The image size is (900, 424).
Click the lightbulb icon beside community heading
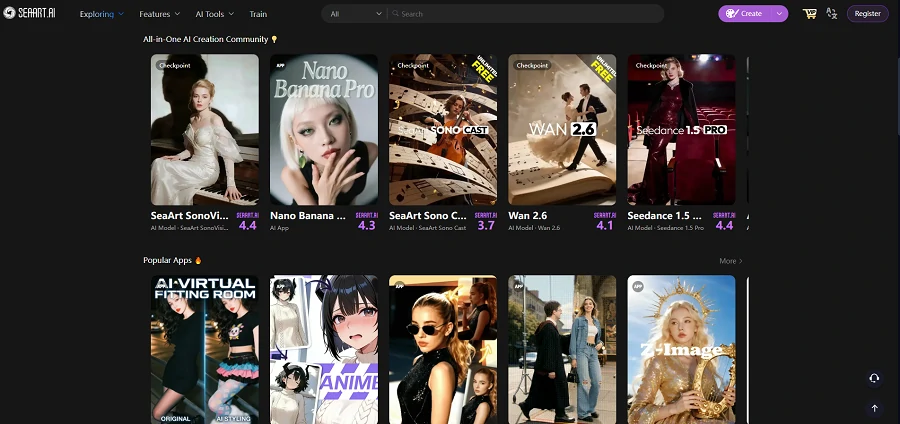(x=275, y=39)
